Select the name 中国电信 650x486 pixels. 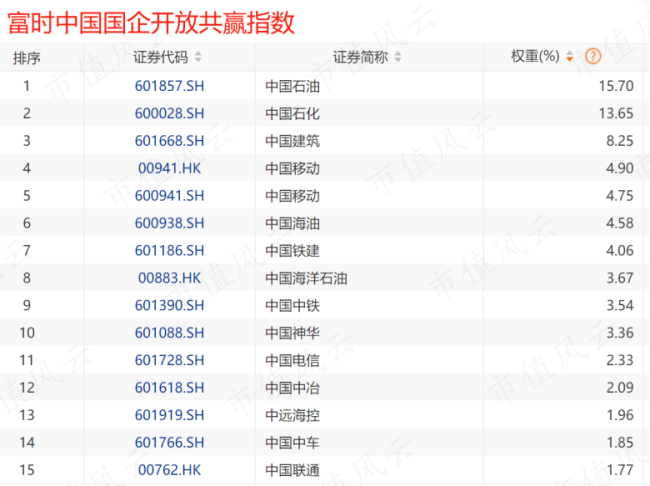point(293,360)
